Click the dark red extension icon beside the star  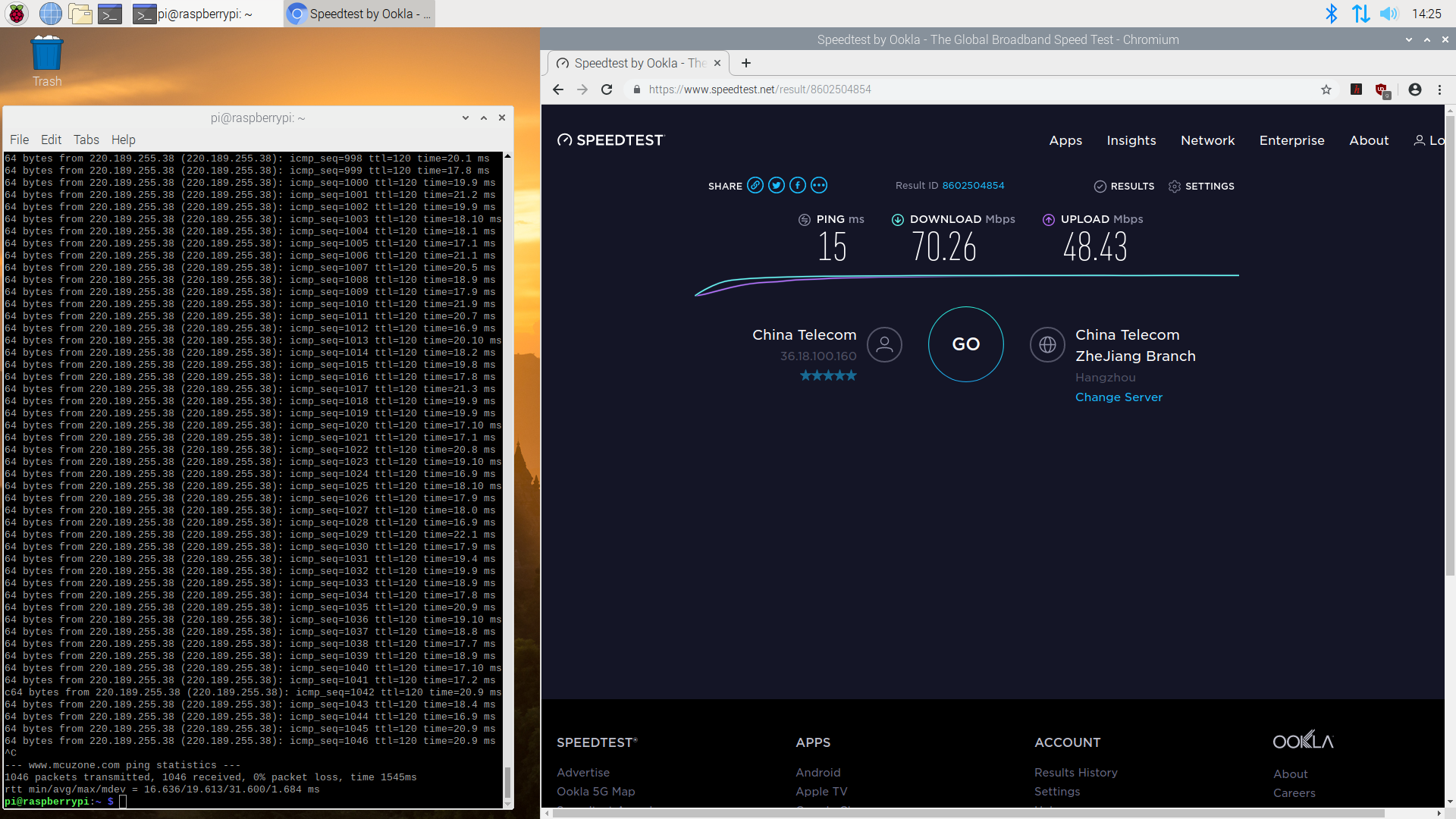click(1357, 89)
